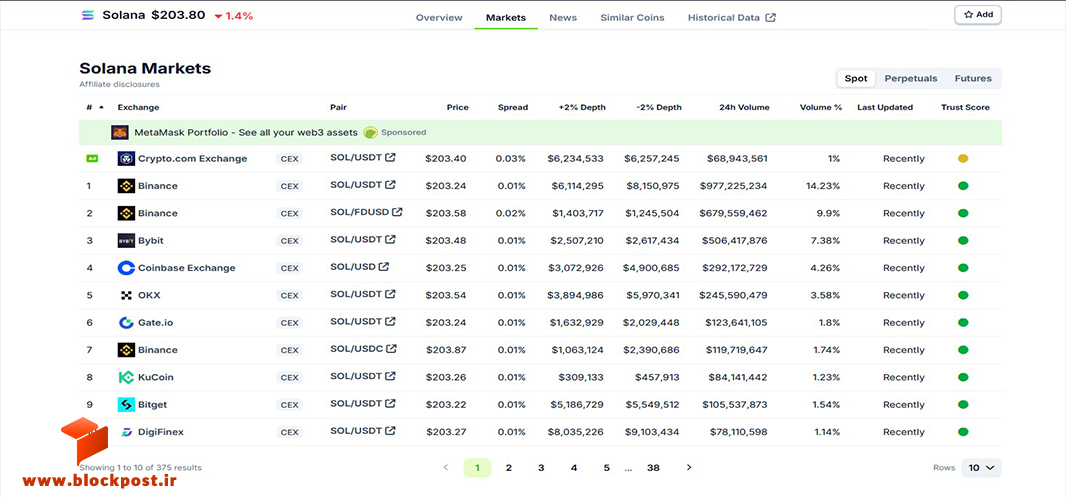Viewport: 1066px width, 500px height.
Task: Open external link icon for SOL/FDUSD pair
Action: click(x=397, y=212)
